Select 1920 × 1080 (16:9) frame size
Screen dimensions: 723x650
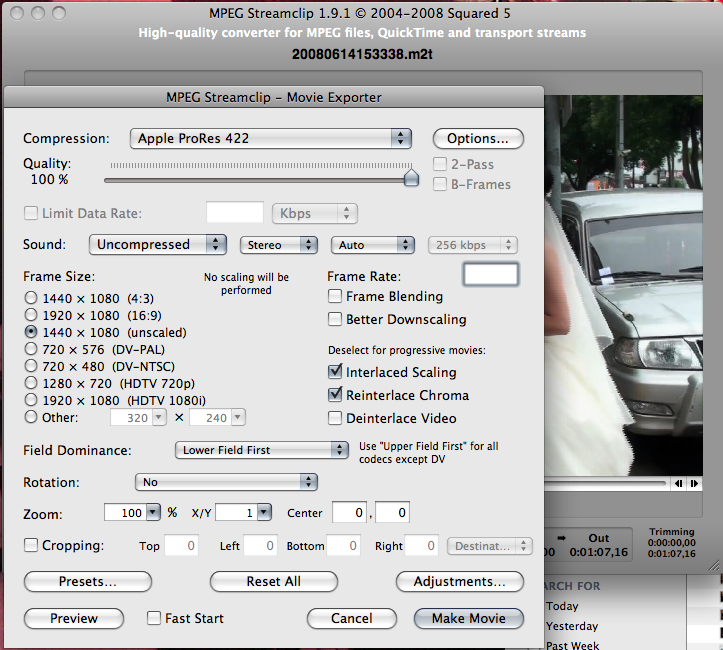[x=31, y=315]
